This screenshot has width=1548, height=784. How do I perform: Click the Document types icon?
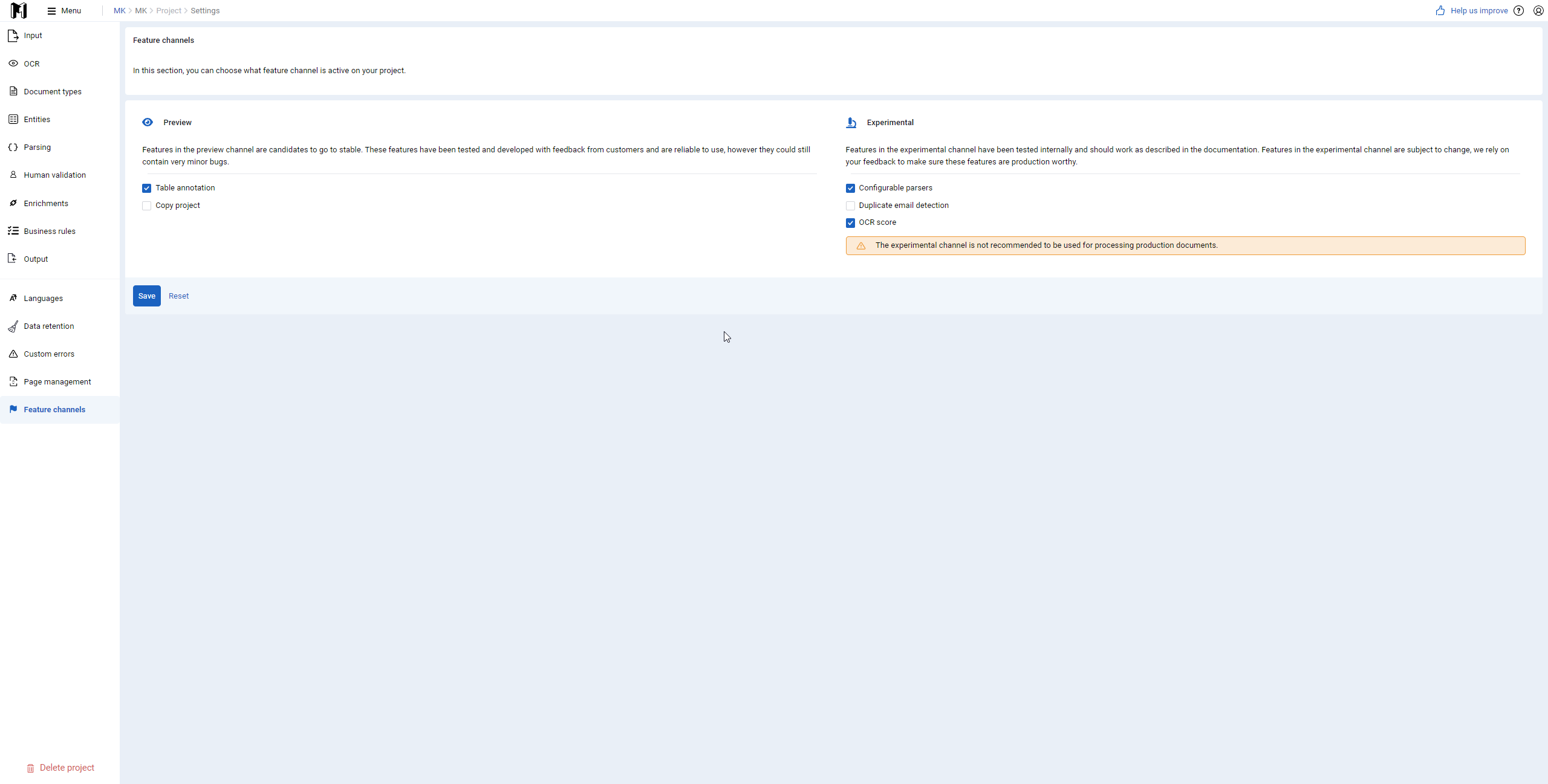click(13, 91)
